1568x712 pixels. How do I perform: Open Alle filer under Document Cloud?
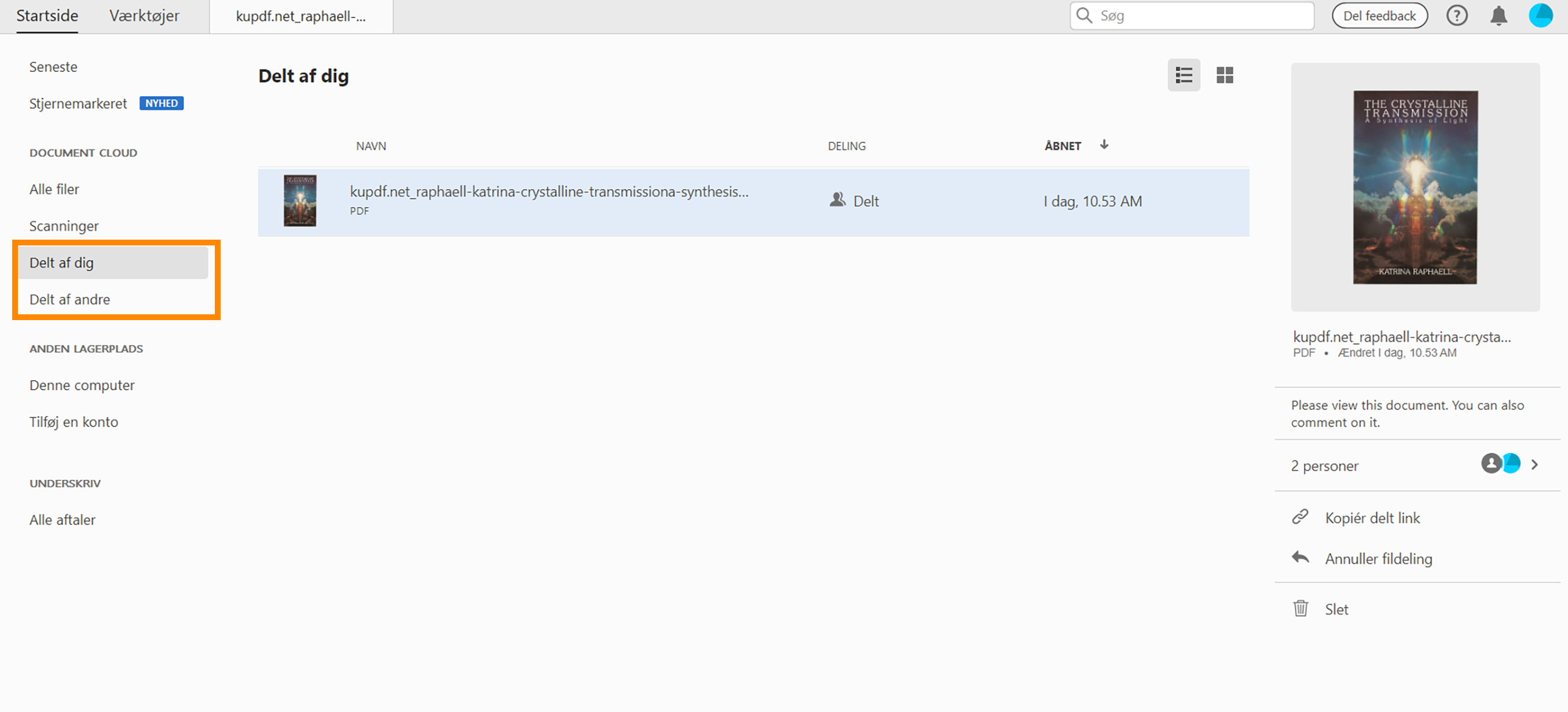(54, 189)
